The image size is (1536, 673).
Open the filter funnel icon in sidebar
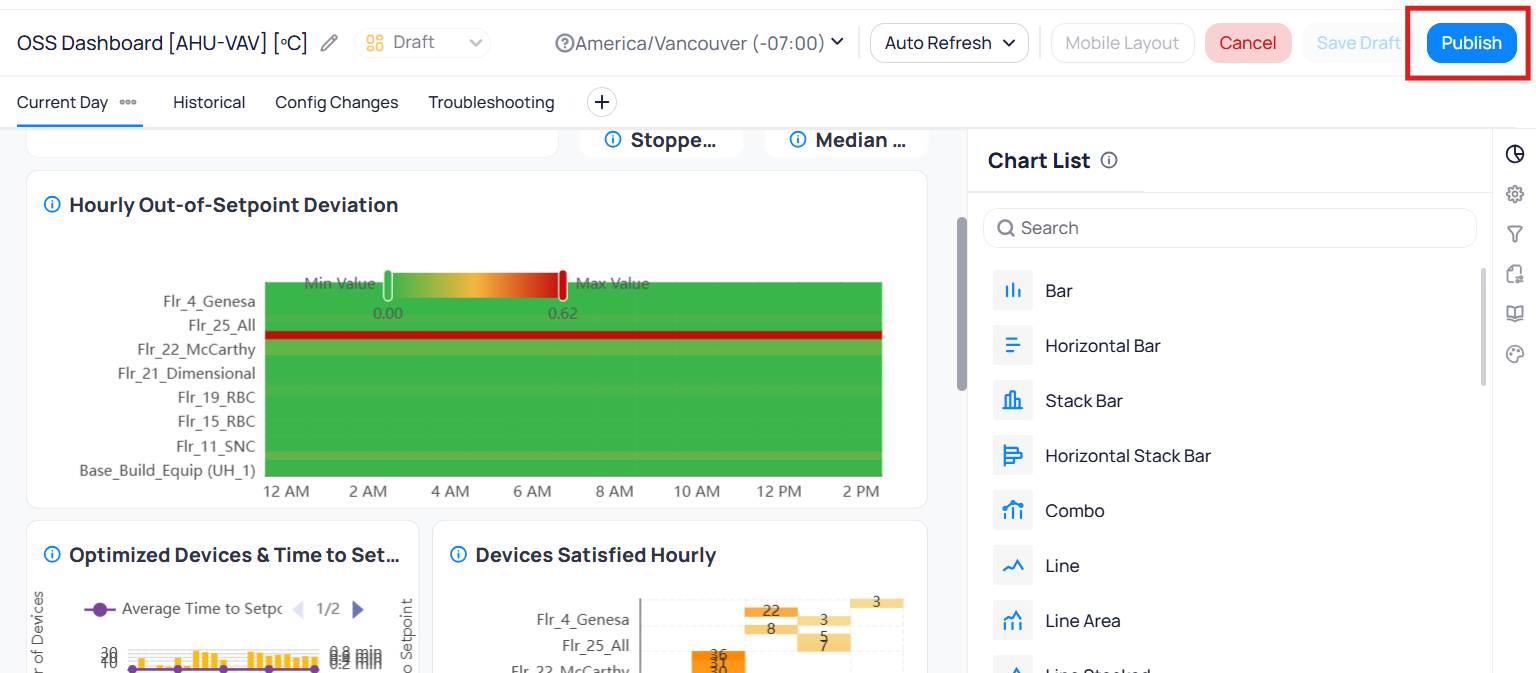pyautogui.click(x=1515, y=234)
